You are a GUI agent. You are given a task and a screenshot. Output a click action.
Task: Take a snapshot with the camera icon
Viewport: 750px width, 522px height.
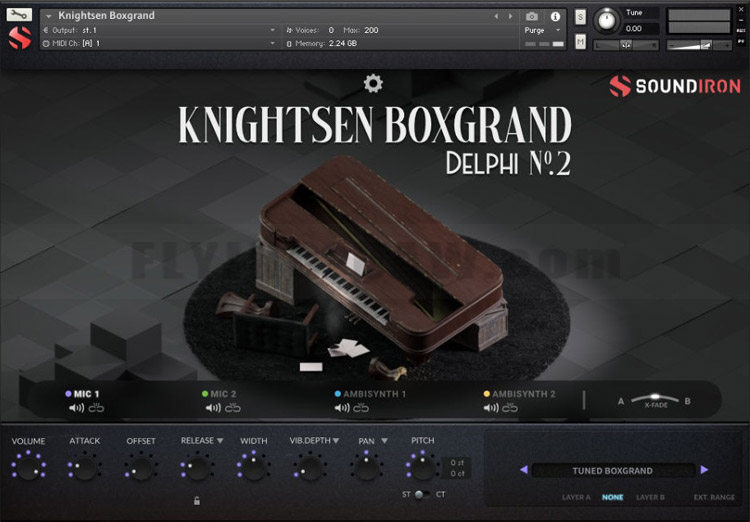point(531,17)
